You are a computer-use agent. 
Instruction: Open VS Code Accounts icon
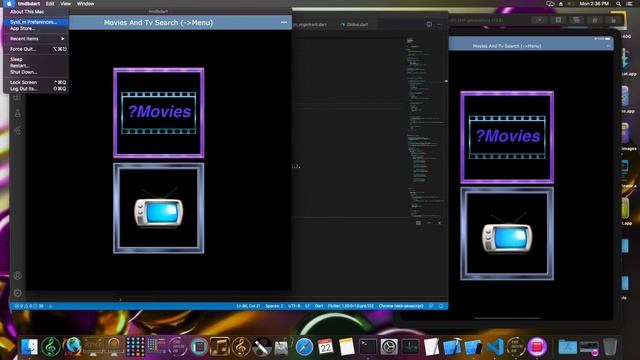[x=18, y=276]
